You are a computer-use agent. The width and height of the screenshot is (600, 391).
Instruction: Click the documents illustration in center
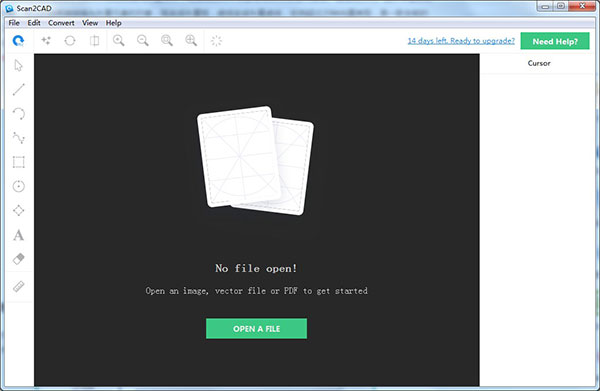tap(255, 160)
